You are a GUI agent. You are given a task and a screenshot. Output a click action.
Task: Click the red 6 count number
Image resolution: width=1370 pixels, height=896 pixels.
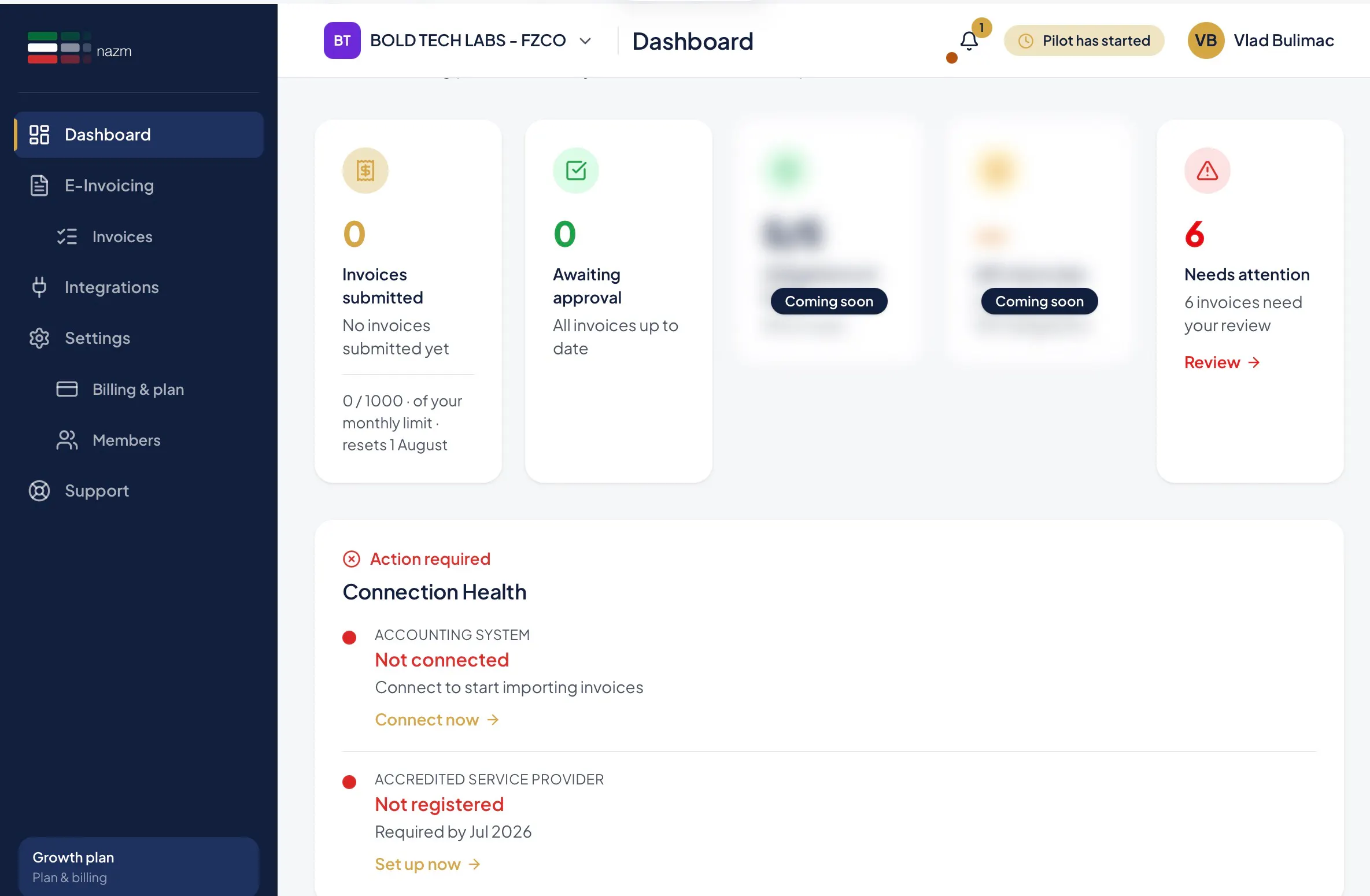(1194, 234)
